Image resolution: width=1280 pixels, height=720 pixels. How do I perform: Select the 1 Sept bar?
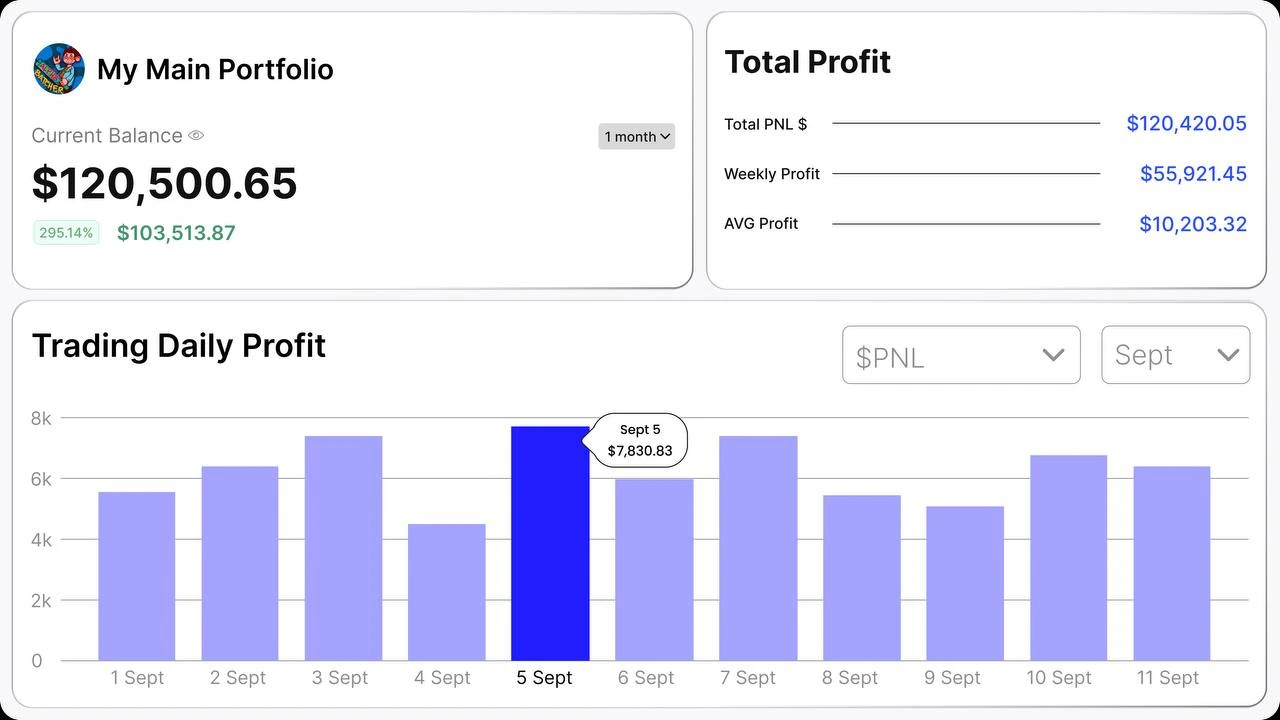point(137,576)
